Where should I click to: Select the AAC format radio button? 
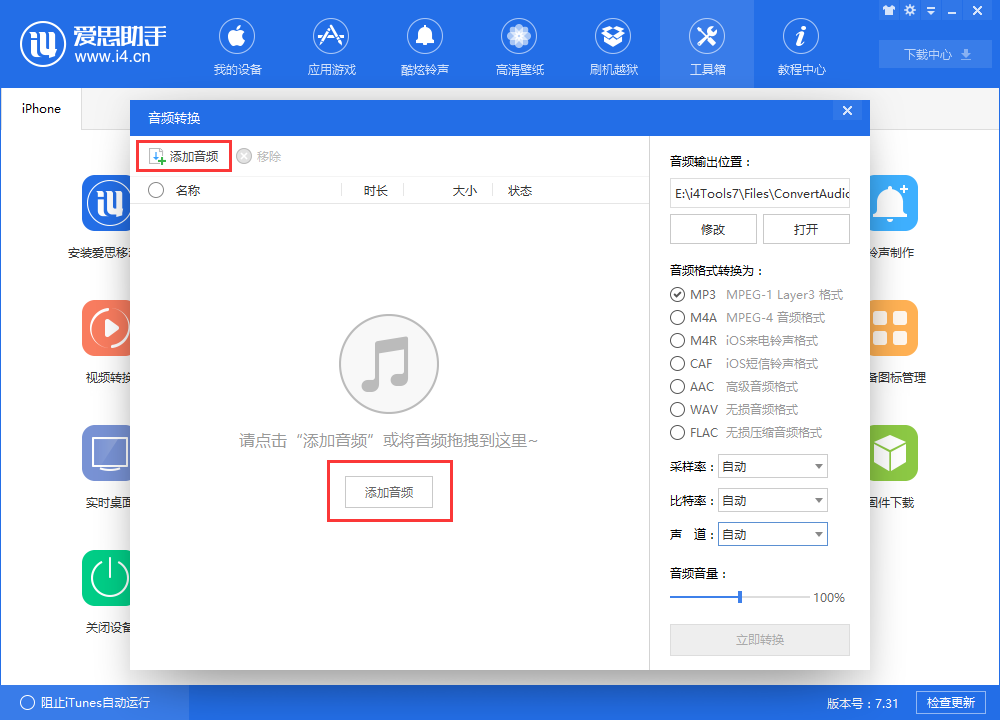pyautogui.click(x=677, y=386)
